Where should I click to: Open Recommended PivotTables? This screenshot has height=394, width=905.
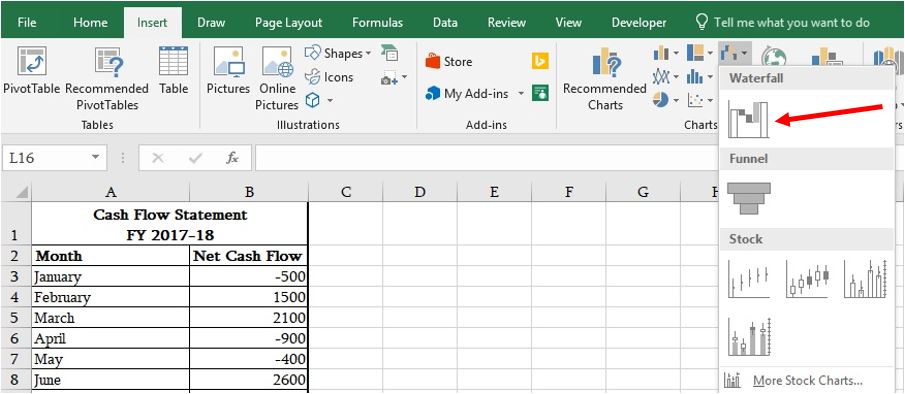(x=107, y=78)
